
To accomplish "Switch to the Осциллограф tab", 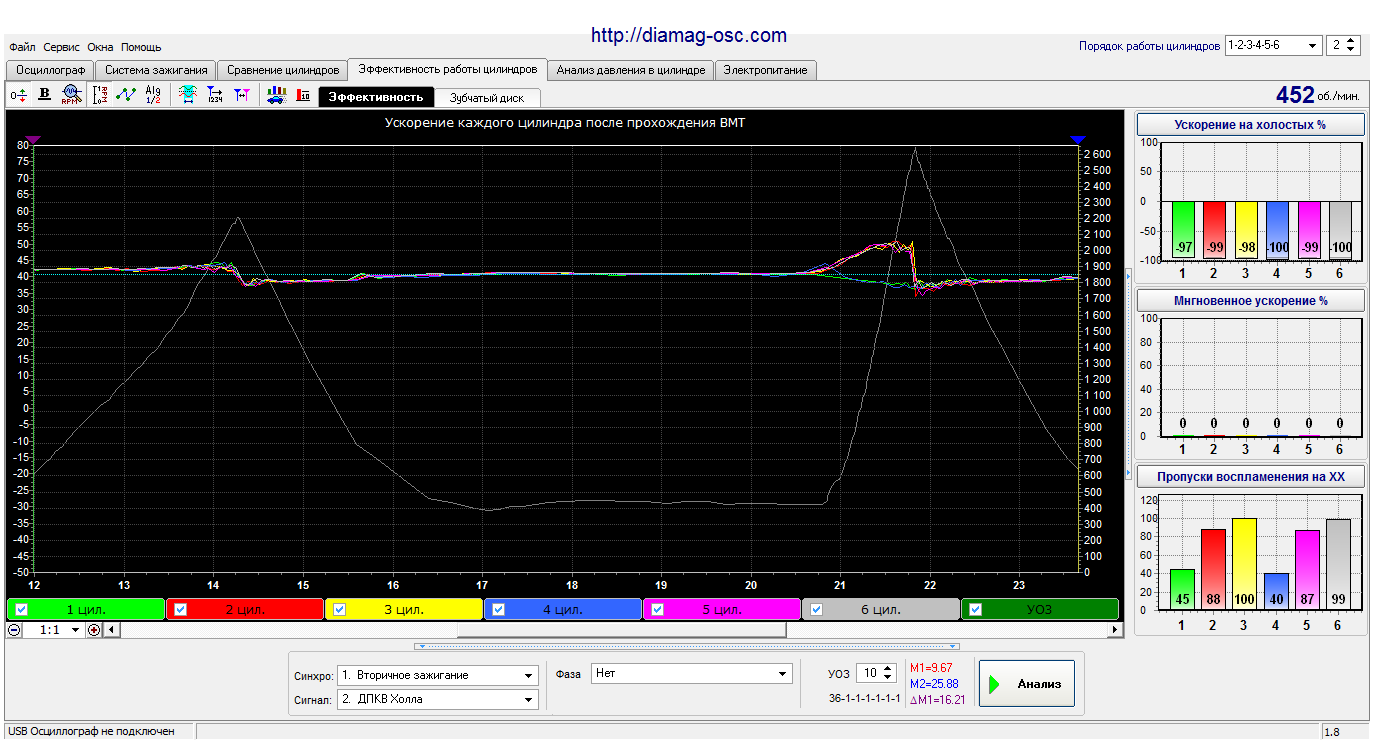I will pyautogui.click(x=50, y=70).
